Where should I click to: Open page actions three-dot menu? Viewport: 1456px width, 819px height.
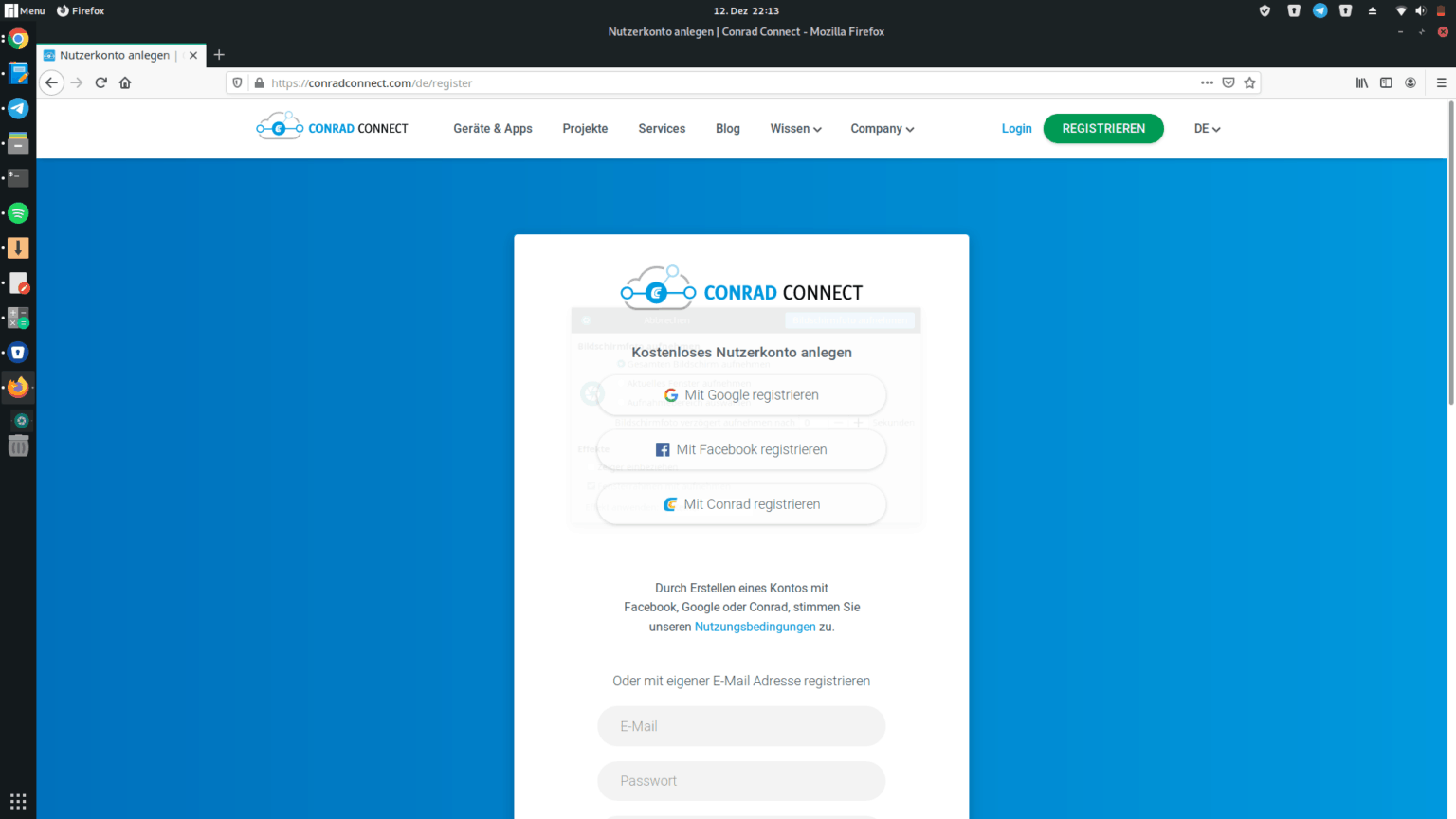(1207, 82)
